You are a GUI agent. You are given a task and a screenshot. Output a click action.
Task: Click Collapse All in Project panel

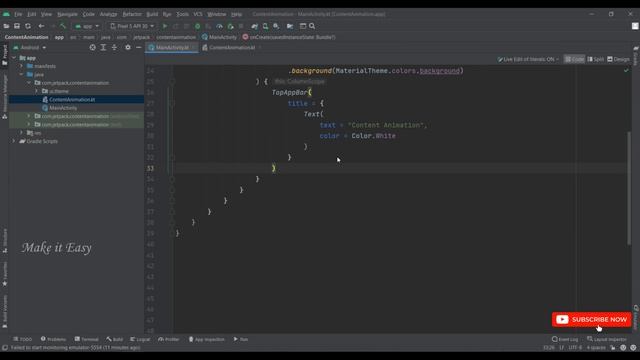coord(114,47)
